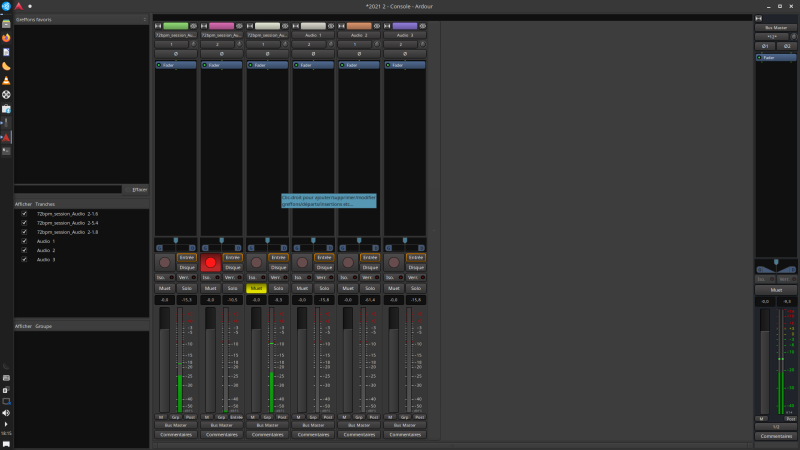Open the Greffons favoris panel menu
The width and height of the screenshot is (800, 450).
145,19
